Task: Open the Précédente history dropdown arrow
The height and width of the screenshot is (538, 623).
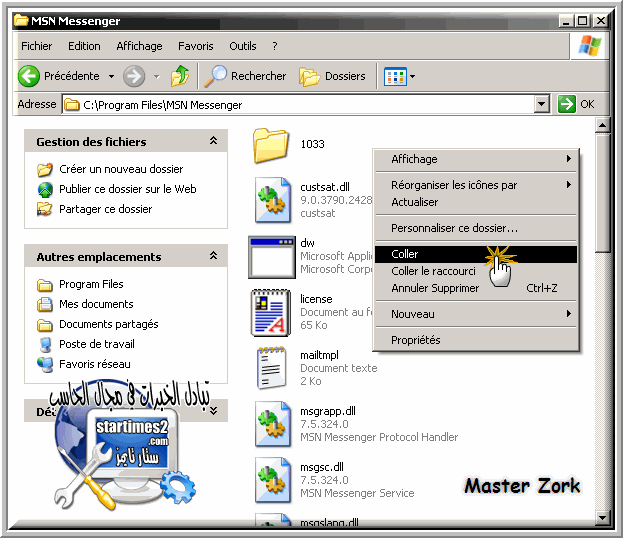Action: 112,76
